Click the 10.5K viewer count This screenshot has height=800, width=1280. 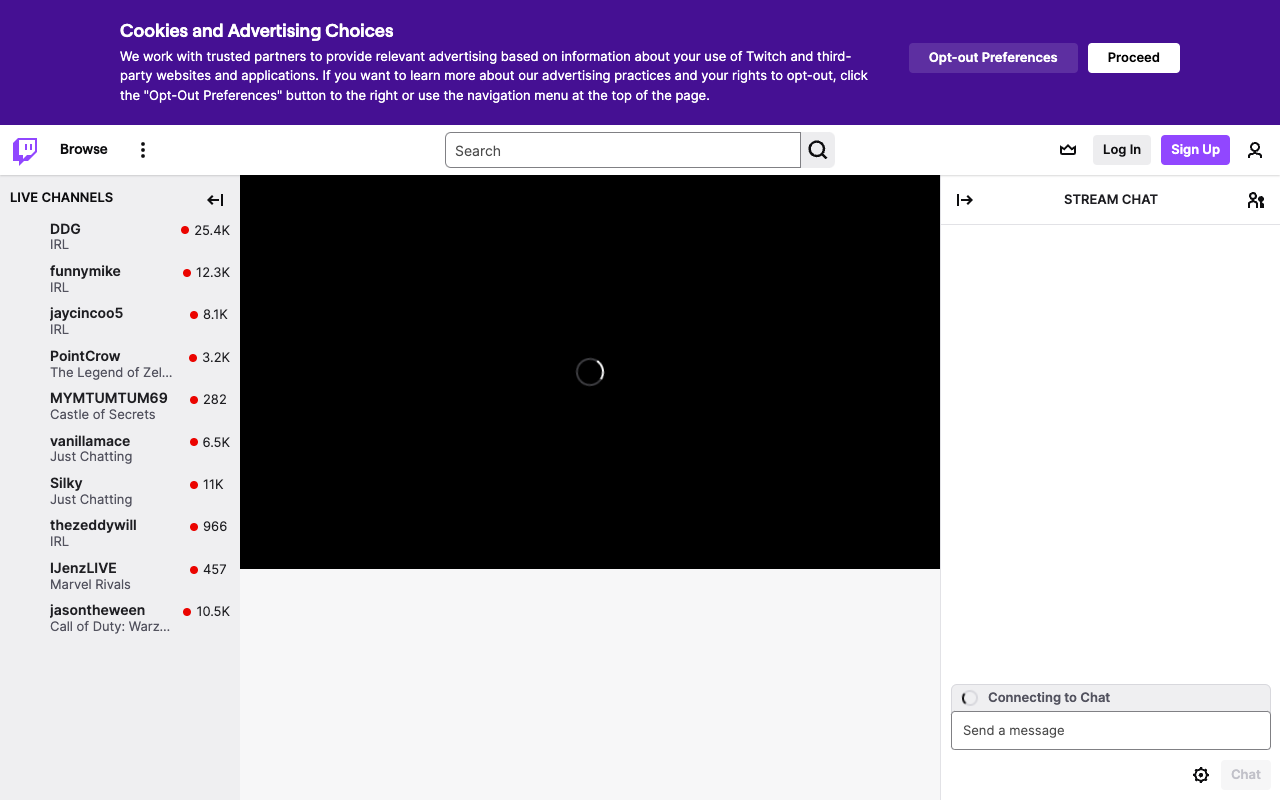[213, 612]
